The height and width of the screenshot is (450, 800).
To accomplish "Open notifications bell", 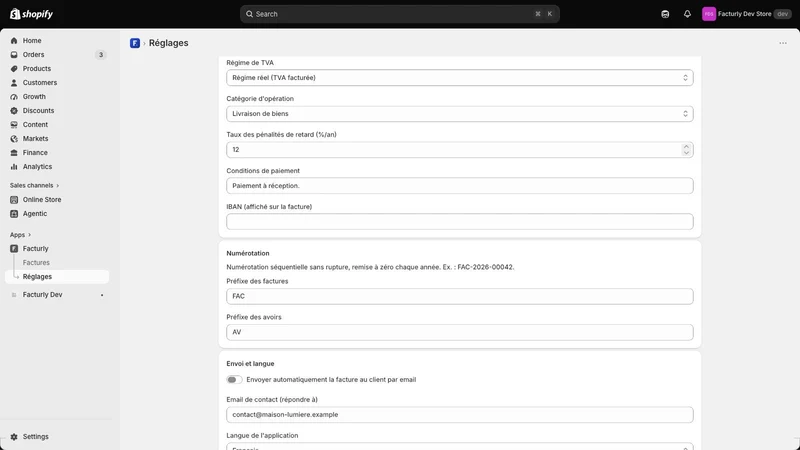I will pos(687,14).
